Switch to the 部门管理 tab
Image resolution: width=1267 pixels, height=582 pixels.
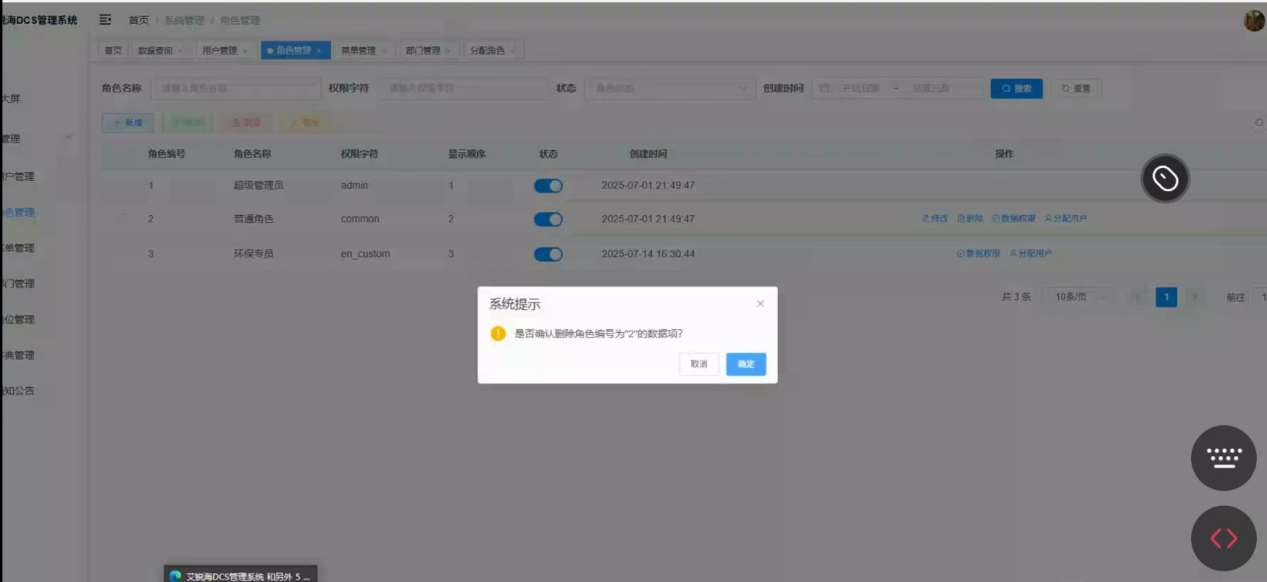pos(428,50)
